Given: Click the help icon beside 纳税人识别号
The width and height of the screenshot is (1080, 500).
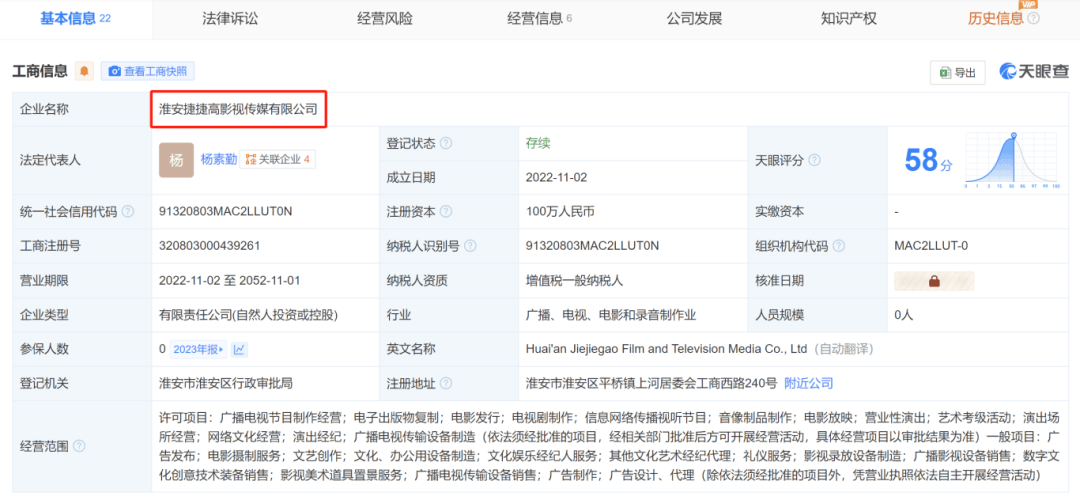Looking at the screenshot, I should coord(470,246).
